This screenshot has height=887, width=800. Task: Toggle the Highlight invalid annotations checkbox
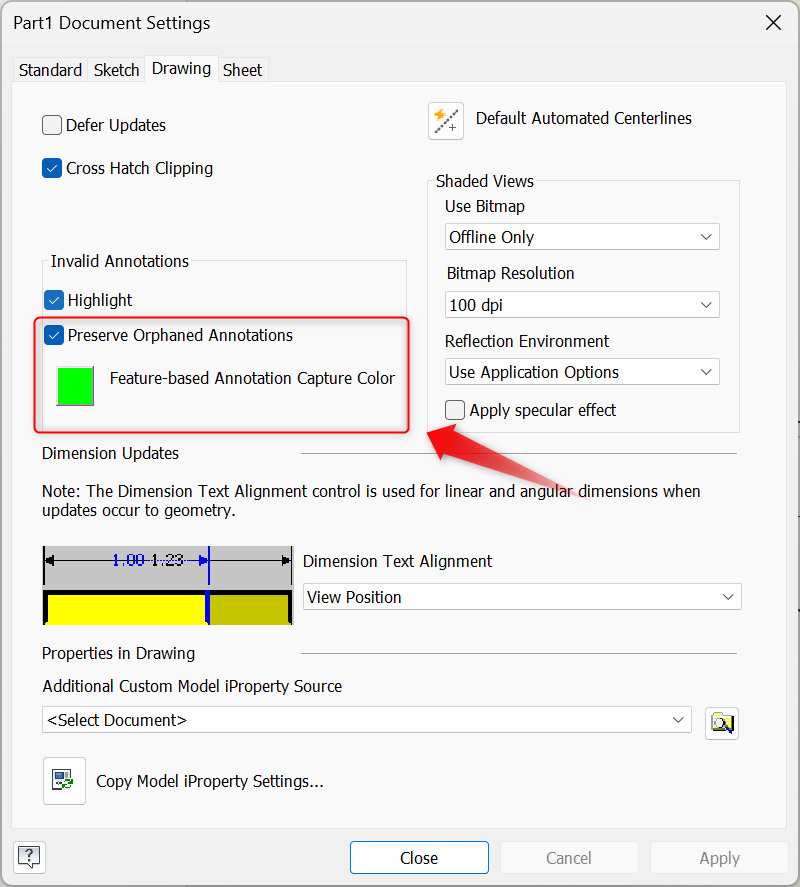click(54, 300)
